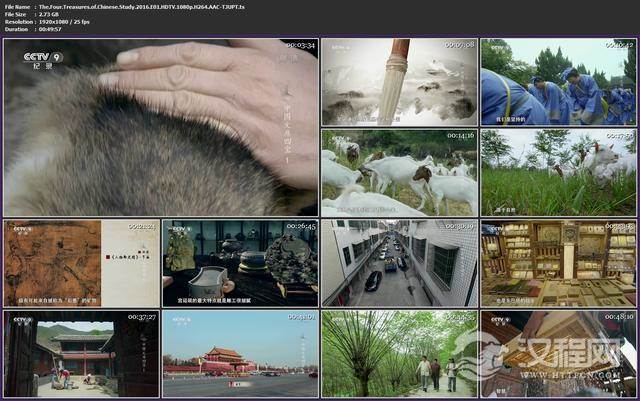
Task: Click the CCTV 9 logo on large thumbnail
Action: [43, 58]
